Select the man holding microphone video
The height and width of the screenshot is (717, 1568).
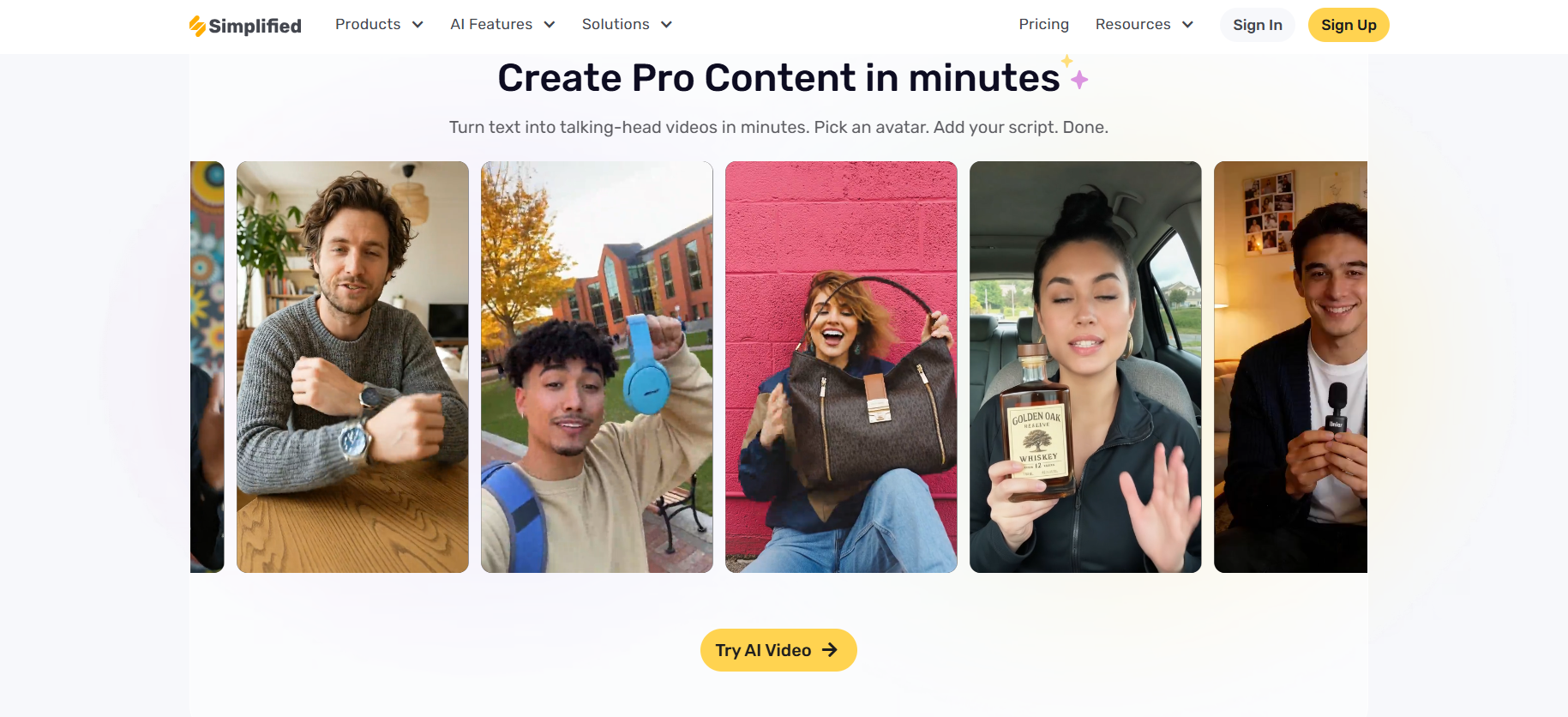(1290, 367)
